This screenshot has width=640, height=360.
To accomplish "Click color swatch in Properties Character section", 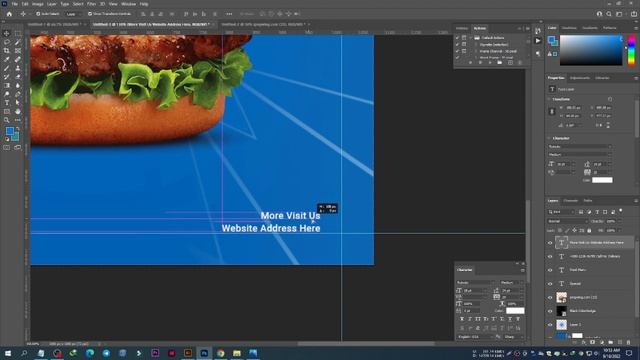I will (x=602, y=180).
